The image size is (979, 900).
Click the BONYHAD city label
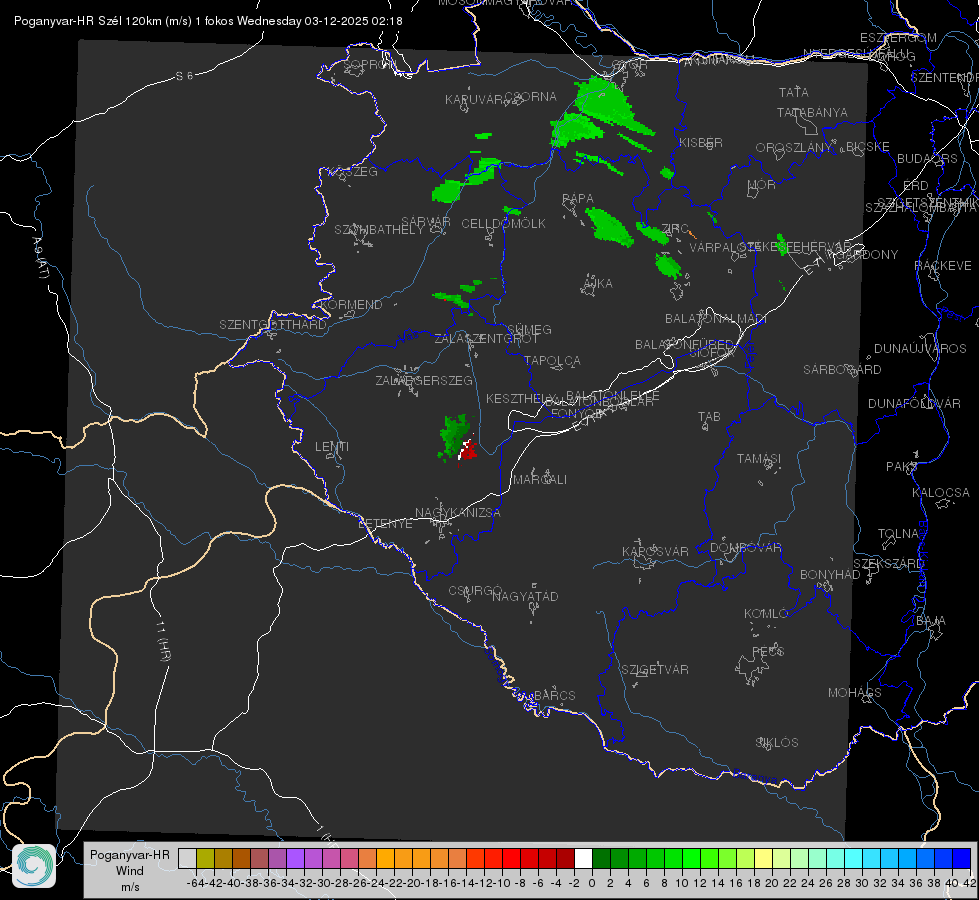tap(830, 575)
